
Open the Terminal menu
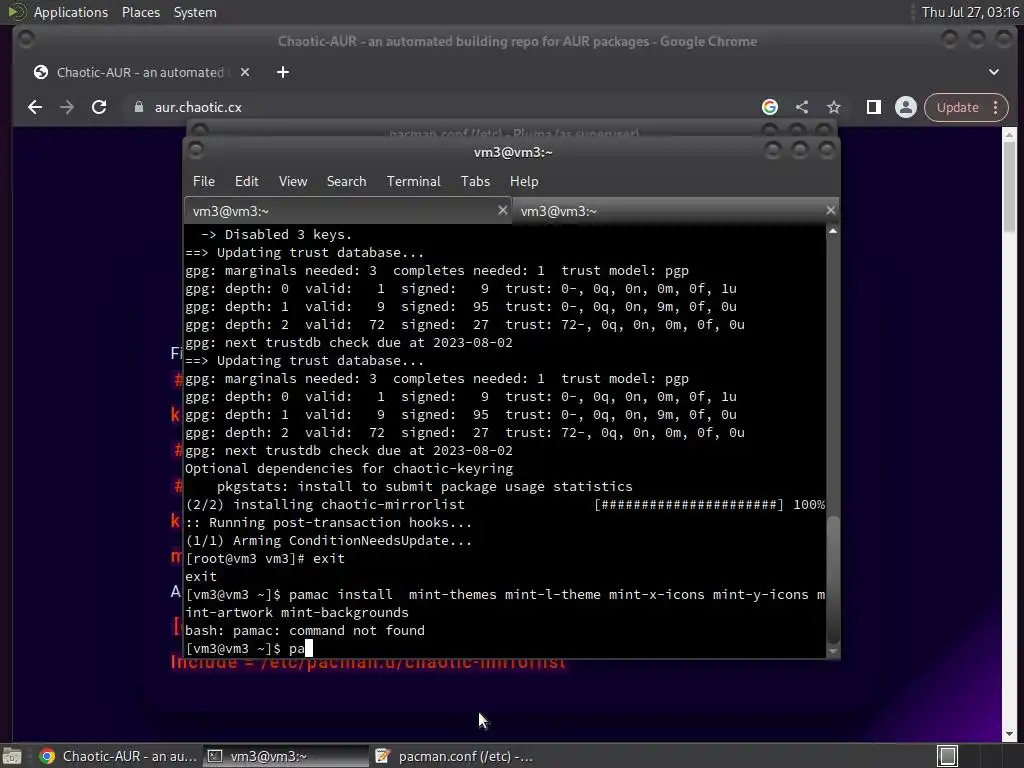[x=413, y=182]
